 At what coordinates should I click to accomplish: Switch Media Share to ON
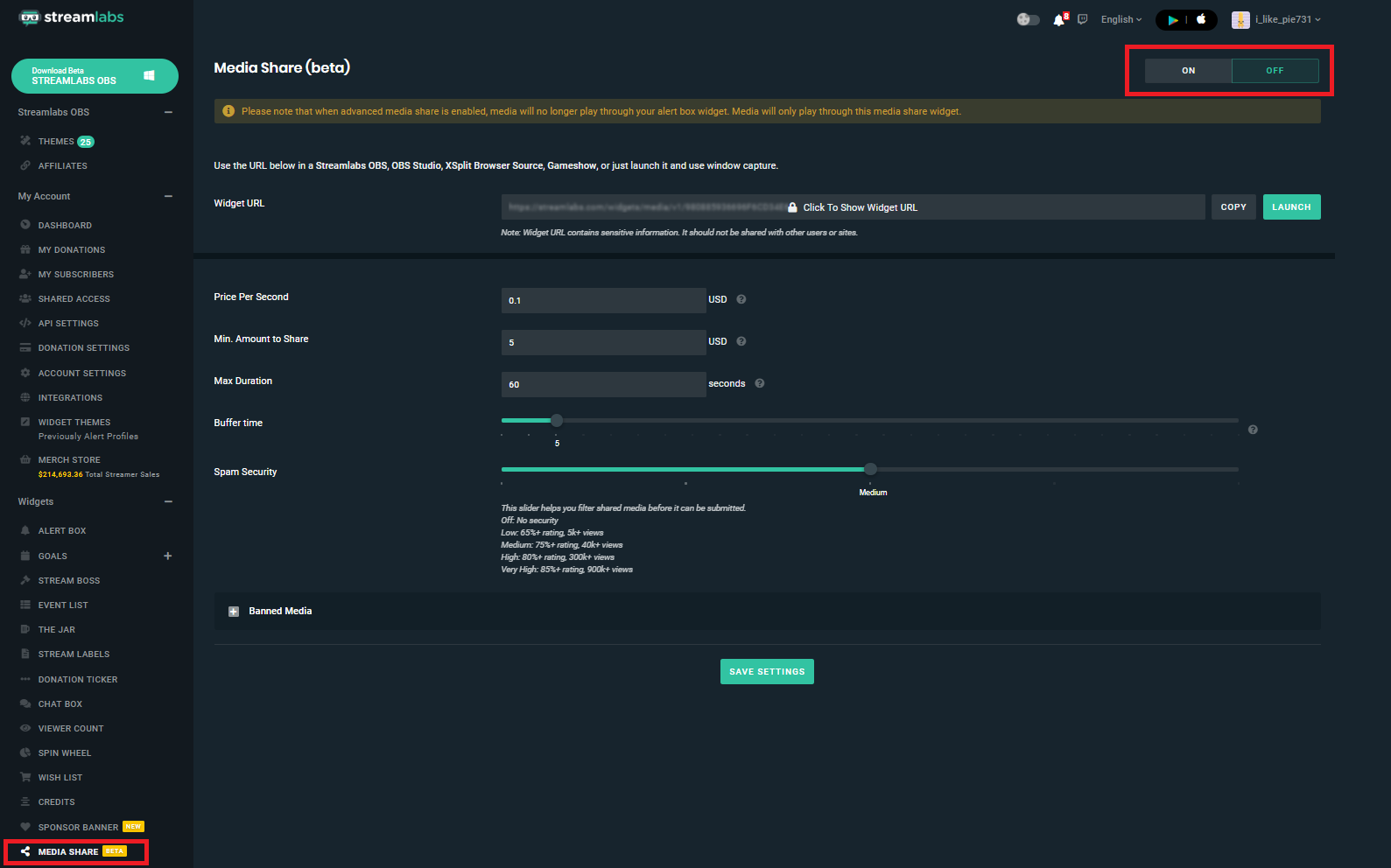[1188, 71]
